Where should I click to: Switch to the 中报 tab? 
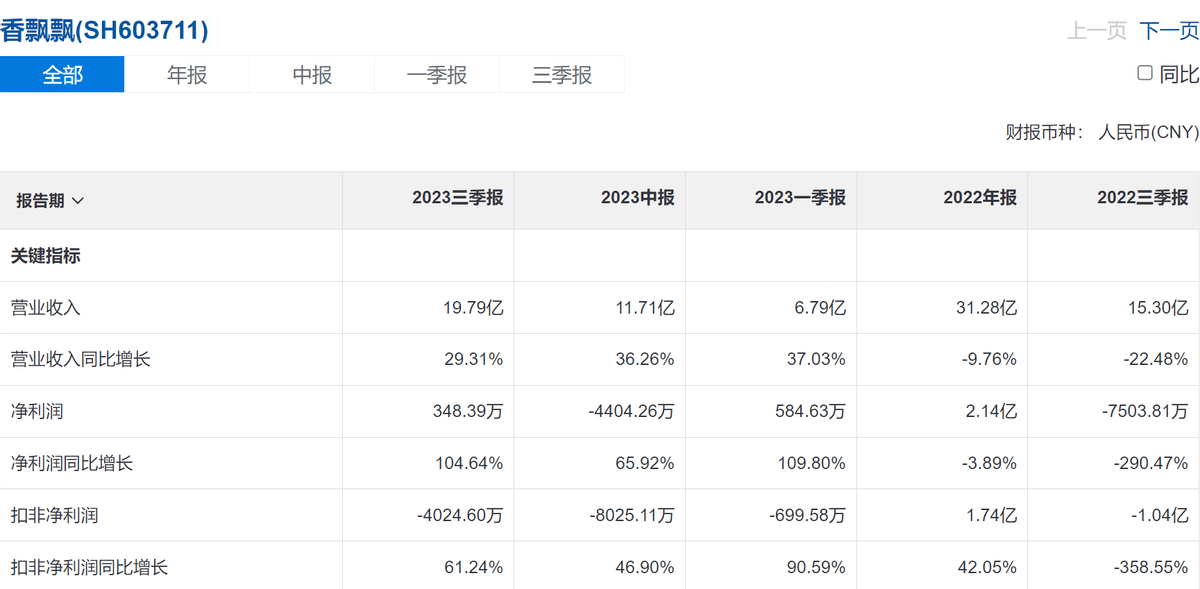(x=312, y=75)
